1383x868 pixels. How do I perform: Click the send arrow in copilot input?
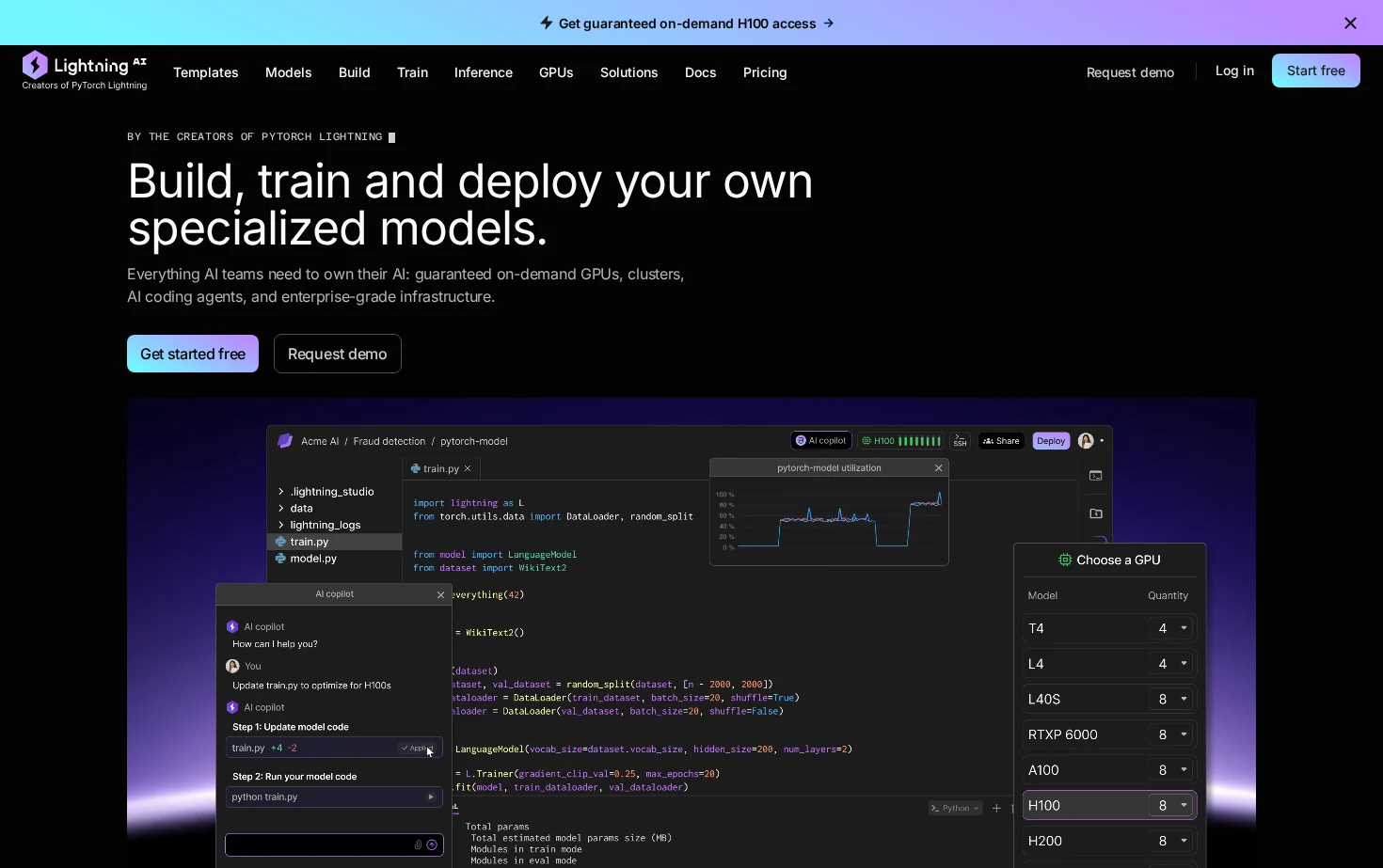432,844
